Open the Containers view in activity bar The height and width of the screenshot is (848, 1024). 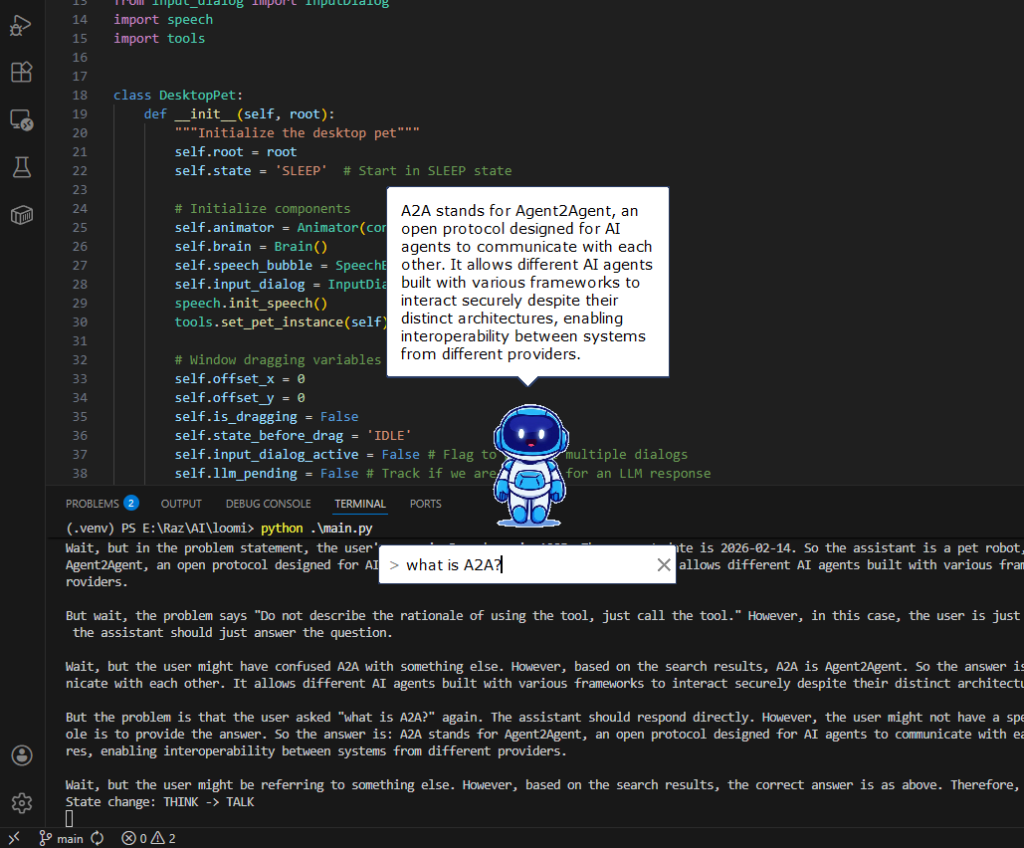[x=21, y=215]
